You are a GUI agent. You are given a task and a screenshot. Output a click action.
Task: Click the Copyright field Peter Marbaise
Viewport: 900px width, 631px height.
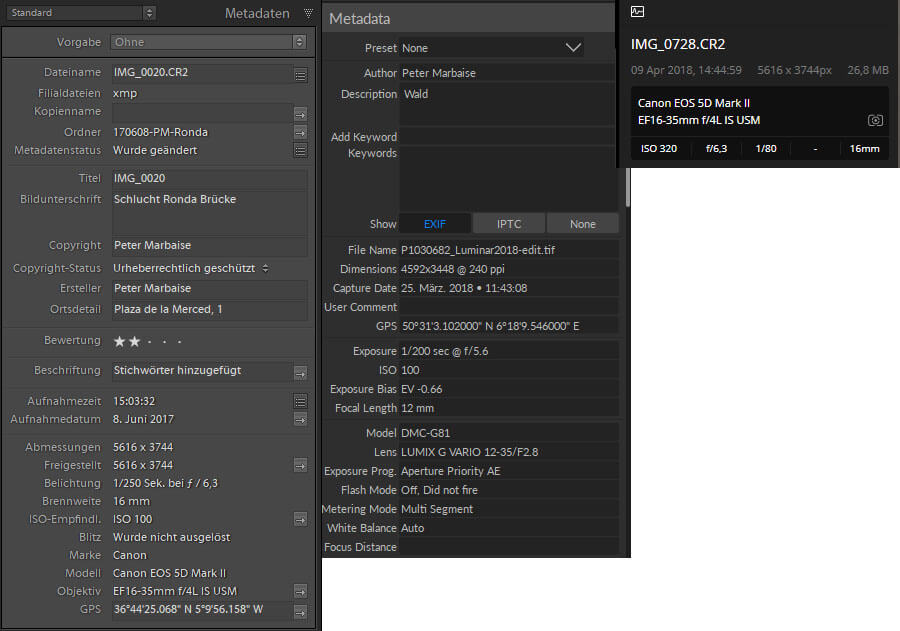(210, 246)
